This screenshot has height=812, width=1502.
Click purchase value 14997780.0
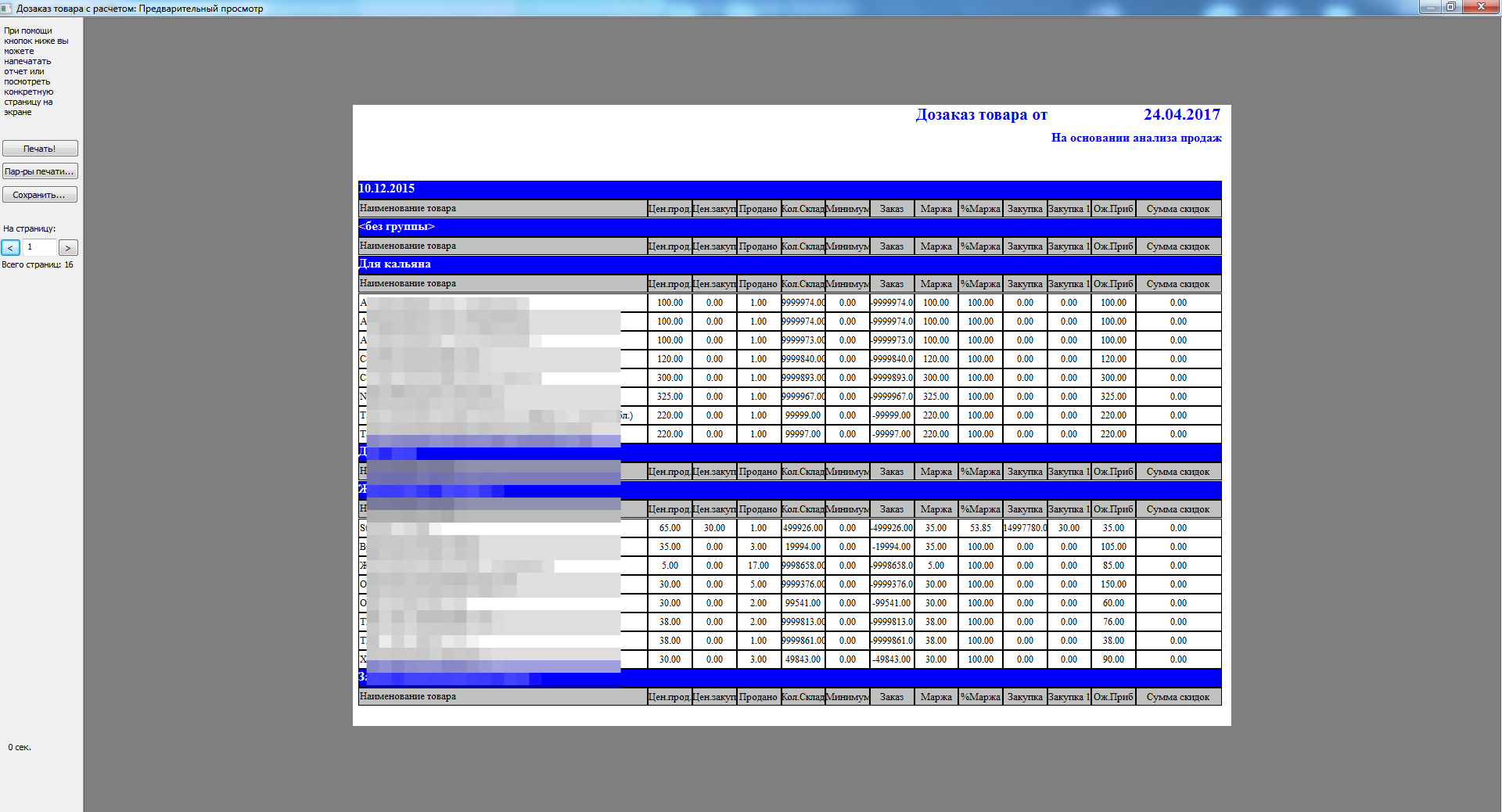(x=1025, y=528)
